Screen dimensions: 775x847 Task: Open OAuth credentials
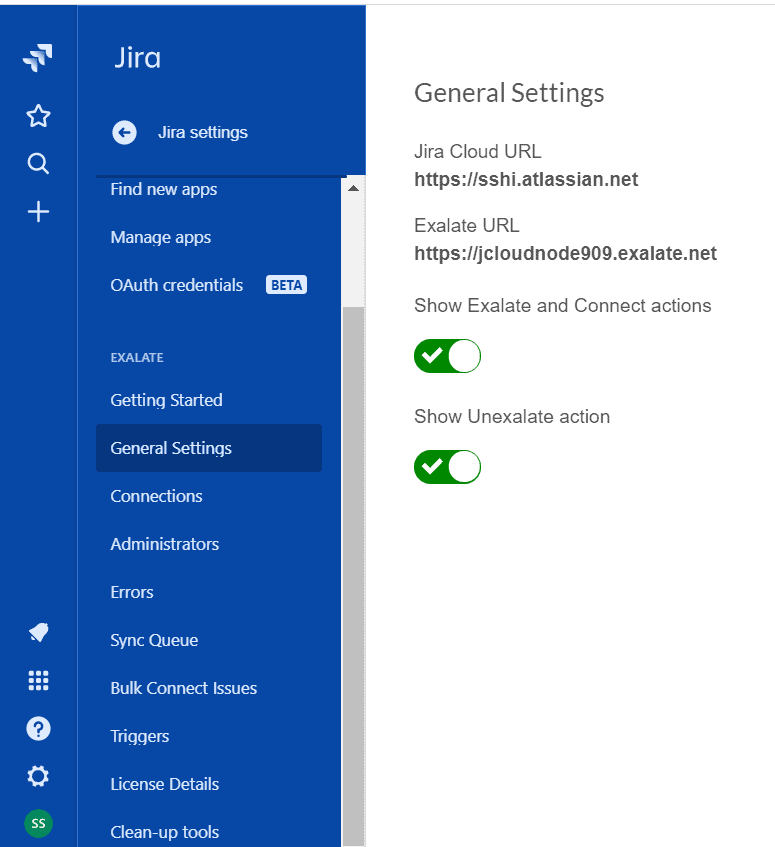tap(177, 285)
